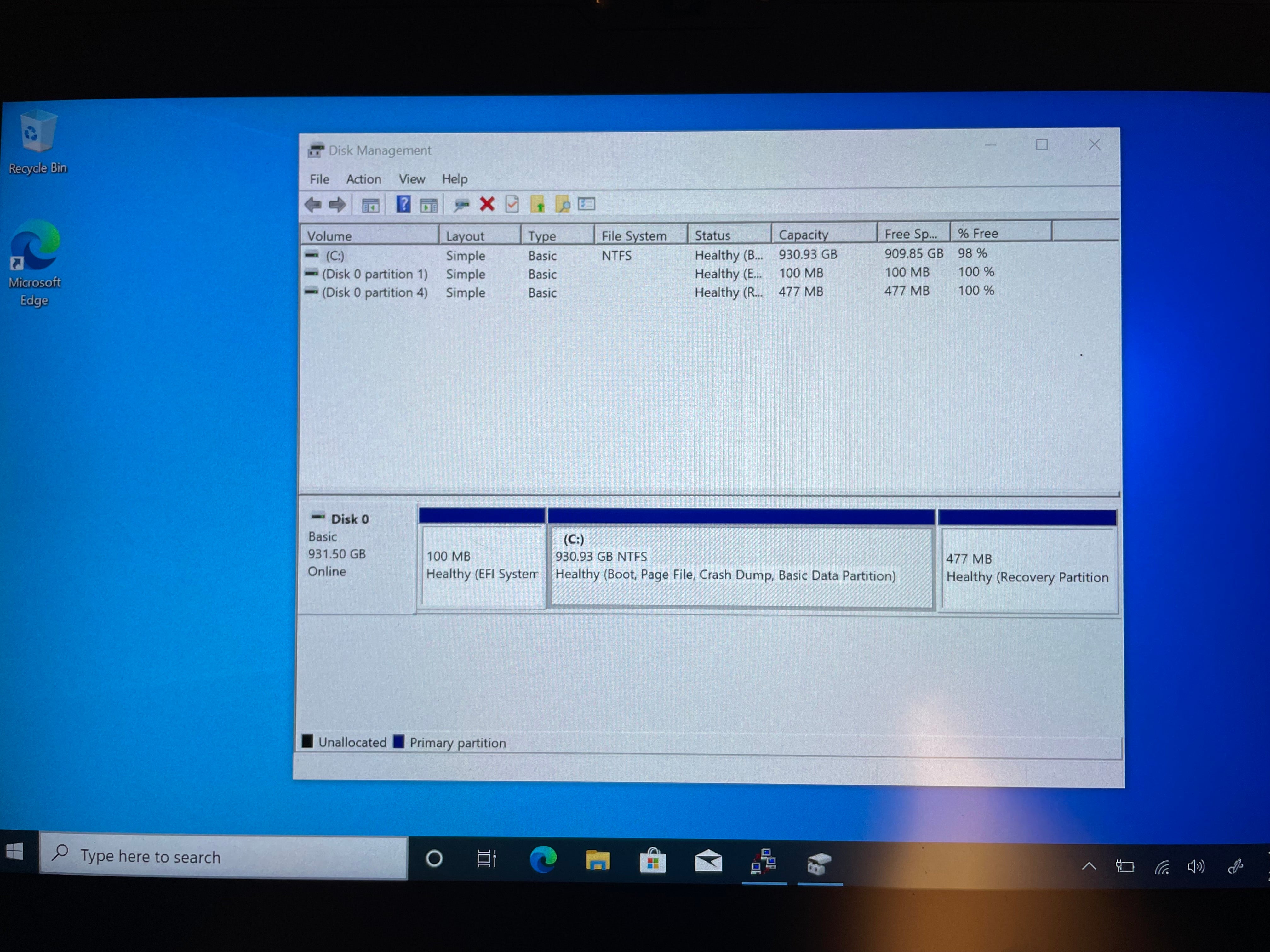Click the Back arrow in the toolbar
The width and height of the screenshot is (1270, 952).
tap(313, 204)
